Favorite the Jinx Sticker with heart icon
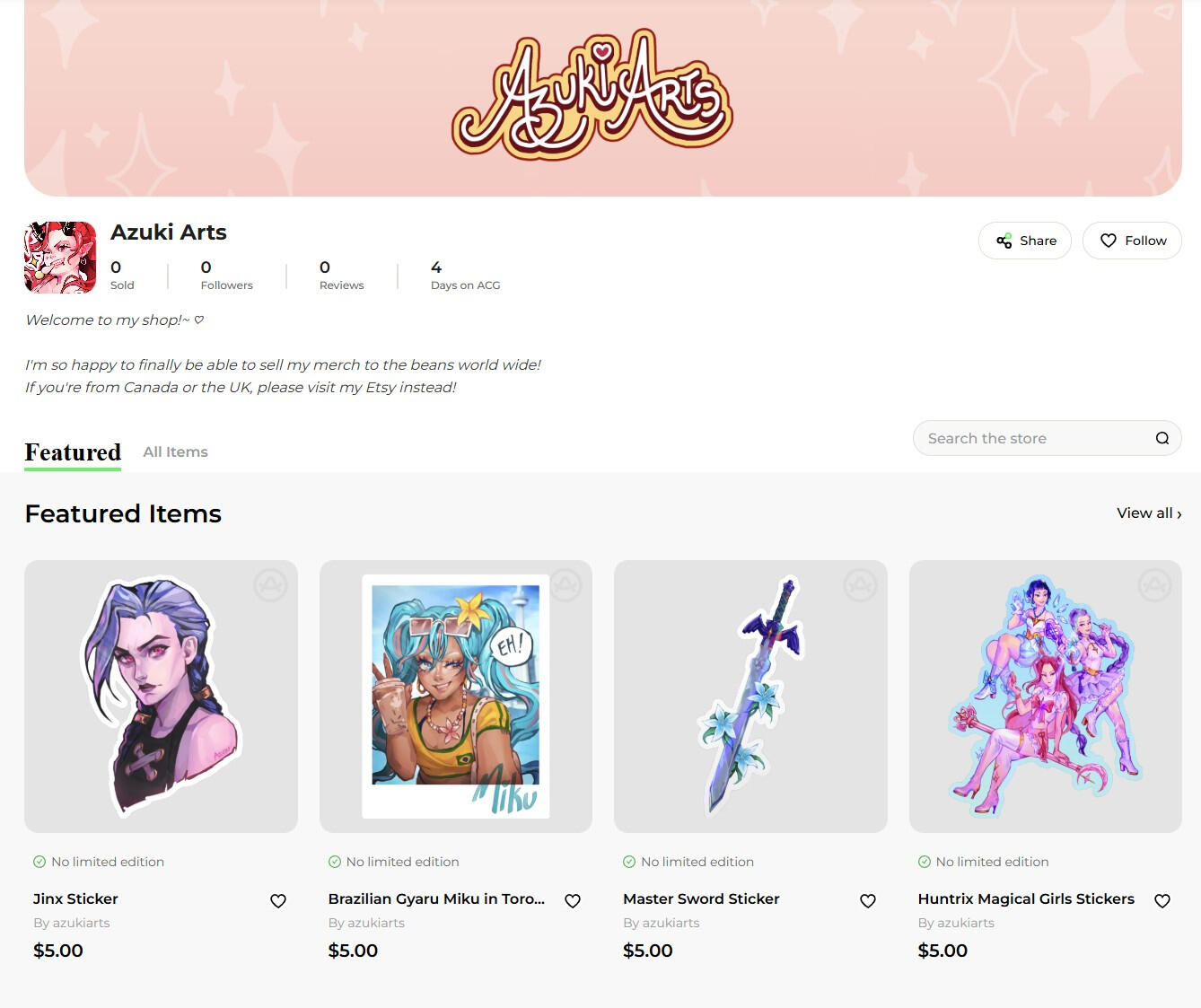The height and width of the screenshot is (1008, 1201). tap(278, 900)
